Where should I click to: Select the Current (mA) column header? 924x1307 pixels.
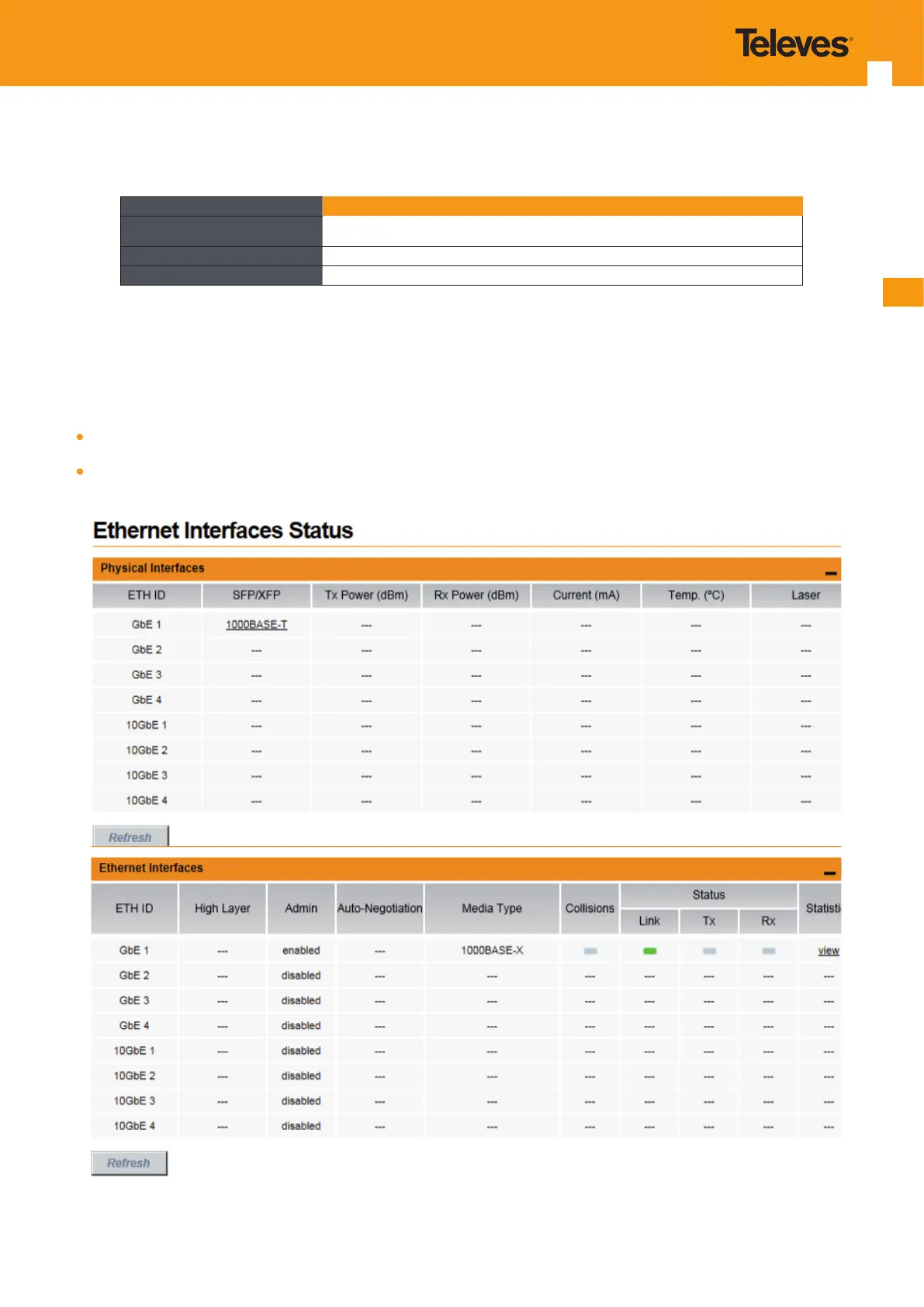pyautogui.click(x=586, y=595)
